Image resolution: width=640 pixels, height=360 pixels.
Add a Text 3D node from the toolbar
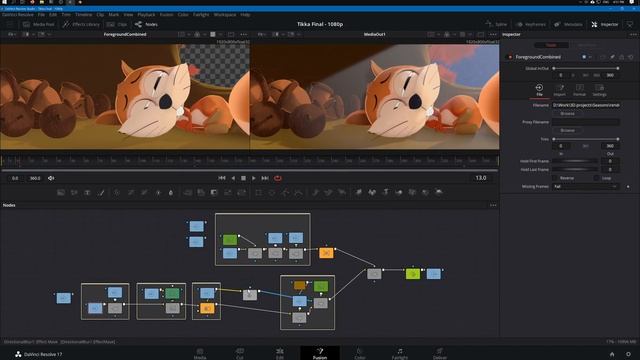pos(385,192)
